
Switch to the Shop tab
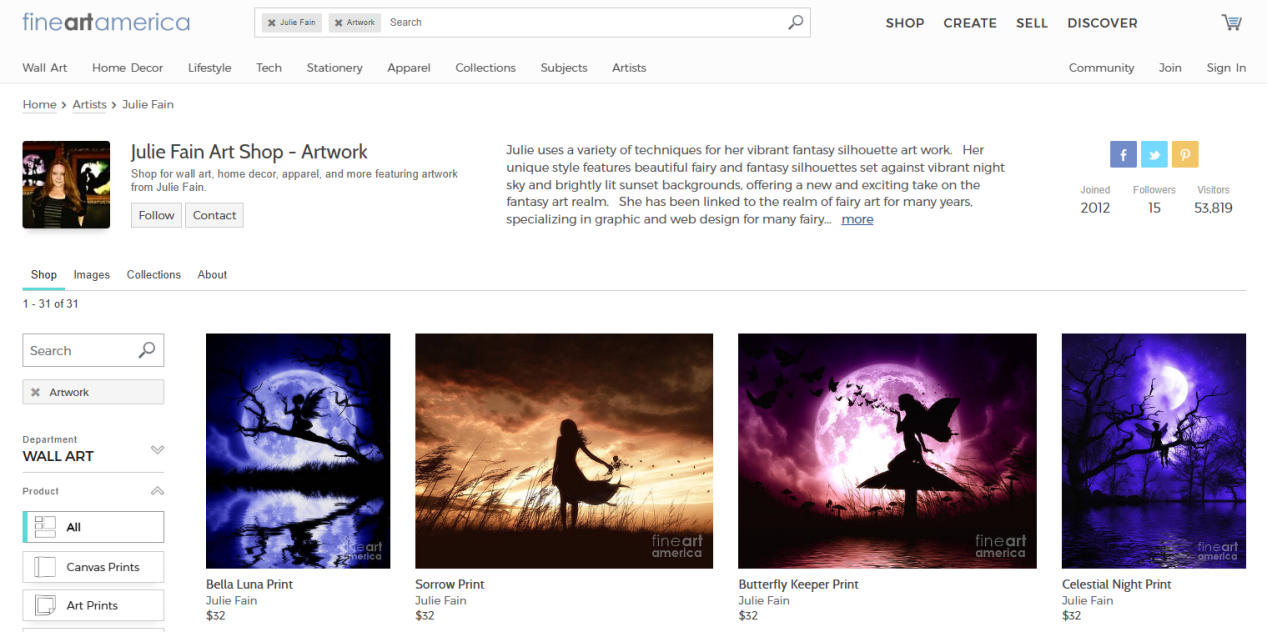(43, 275)
